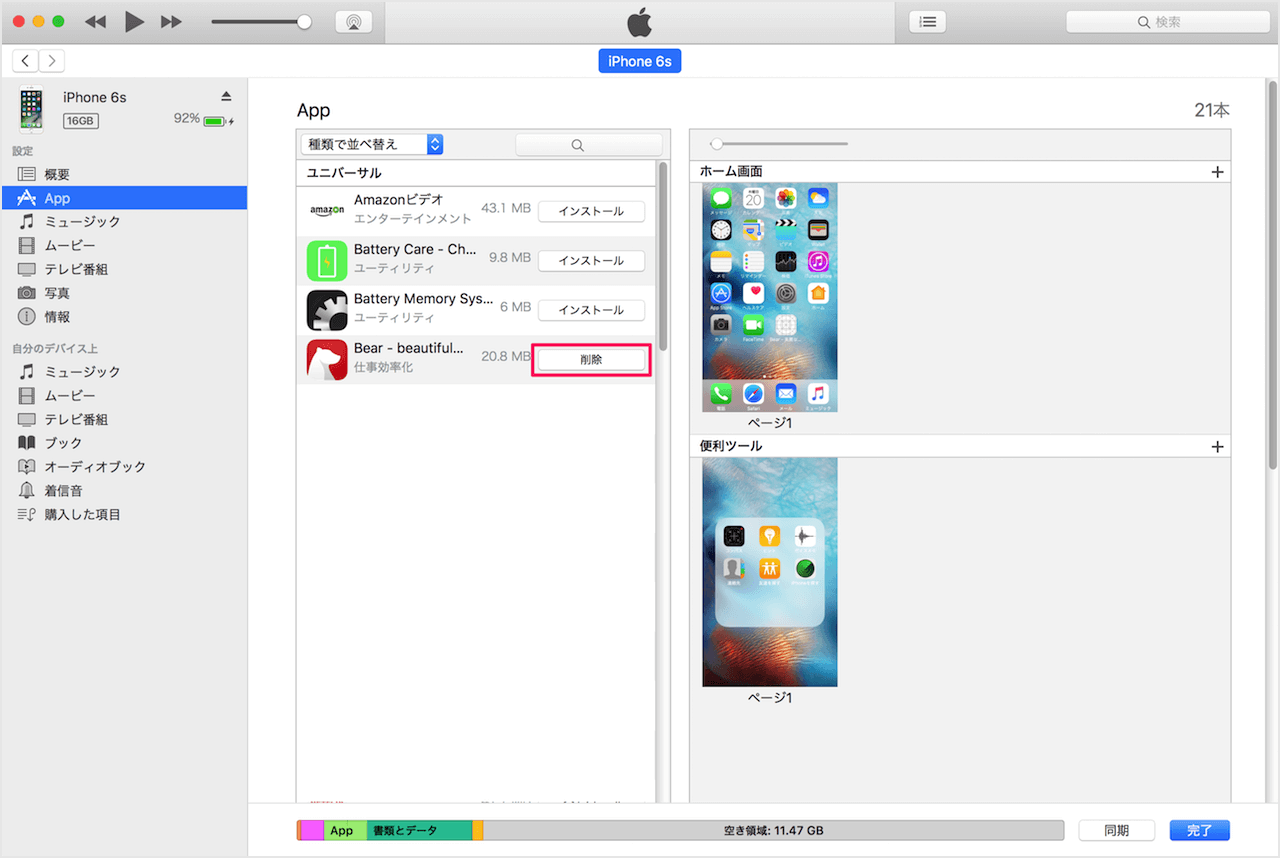Click the search field at top right
The width and height of the screenshot is (1280, 858).
[x=1167, y=22]
